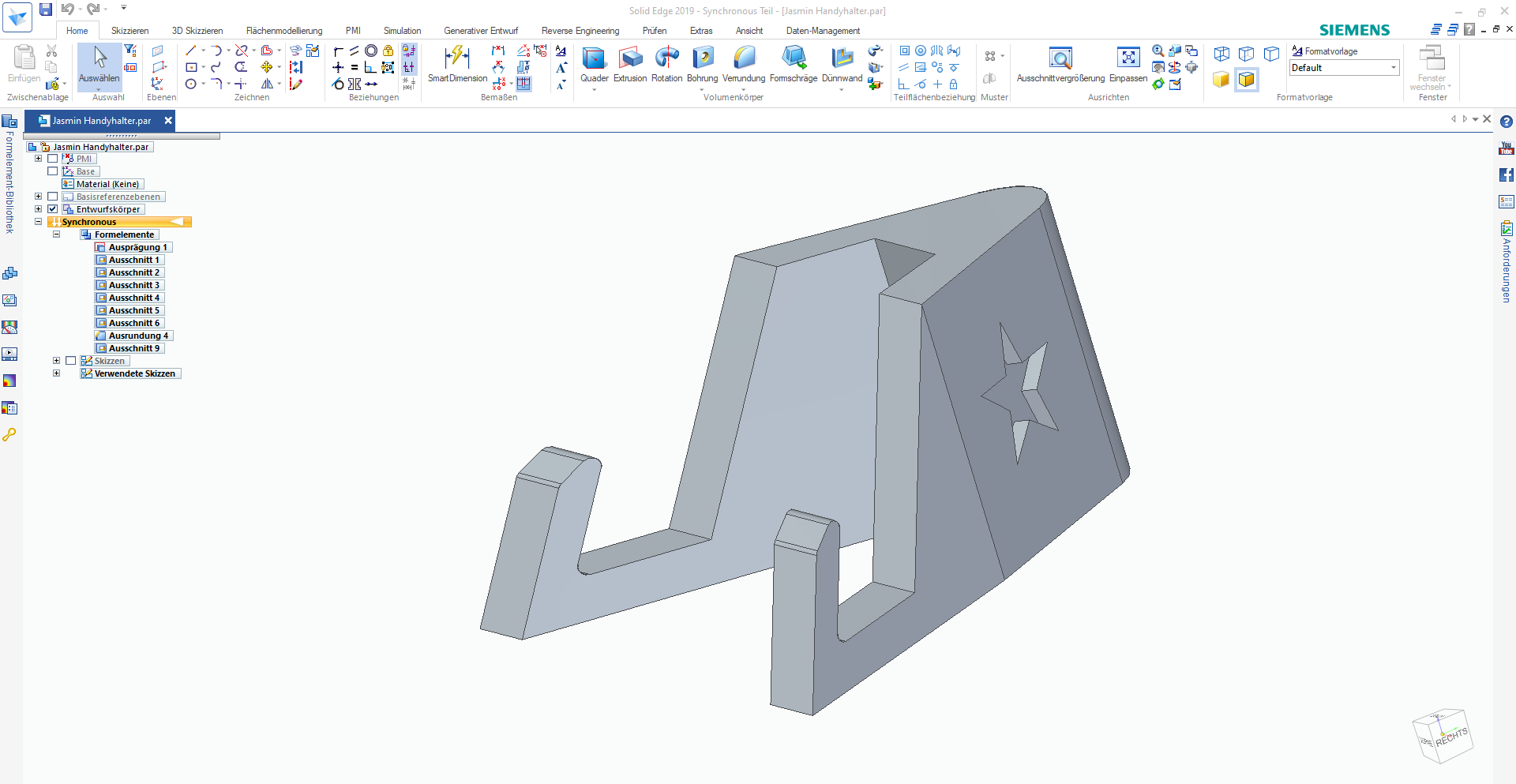Close the Jasmin Handyhalter.par document tab
Viewport: 1516px width, 784px height.
[x=168, y=121]
